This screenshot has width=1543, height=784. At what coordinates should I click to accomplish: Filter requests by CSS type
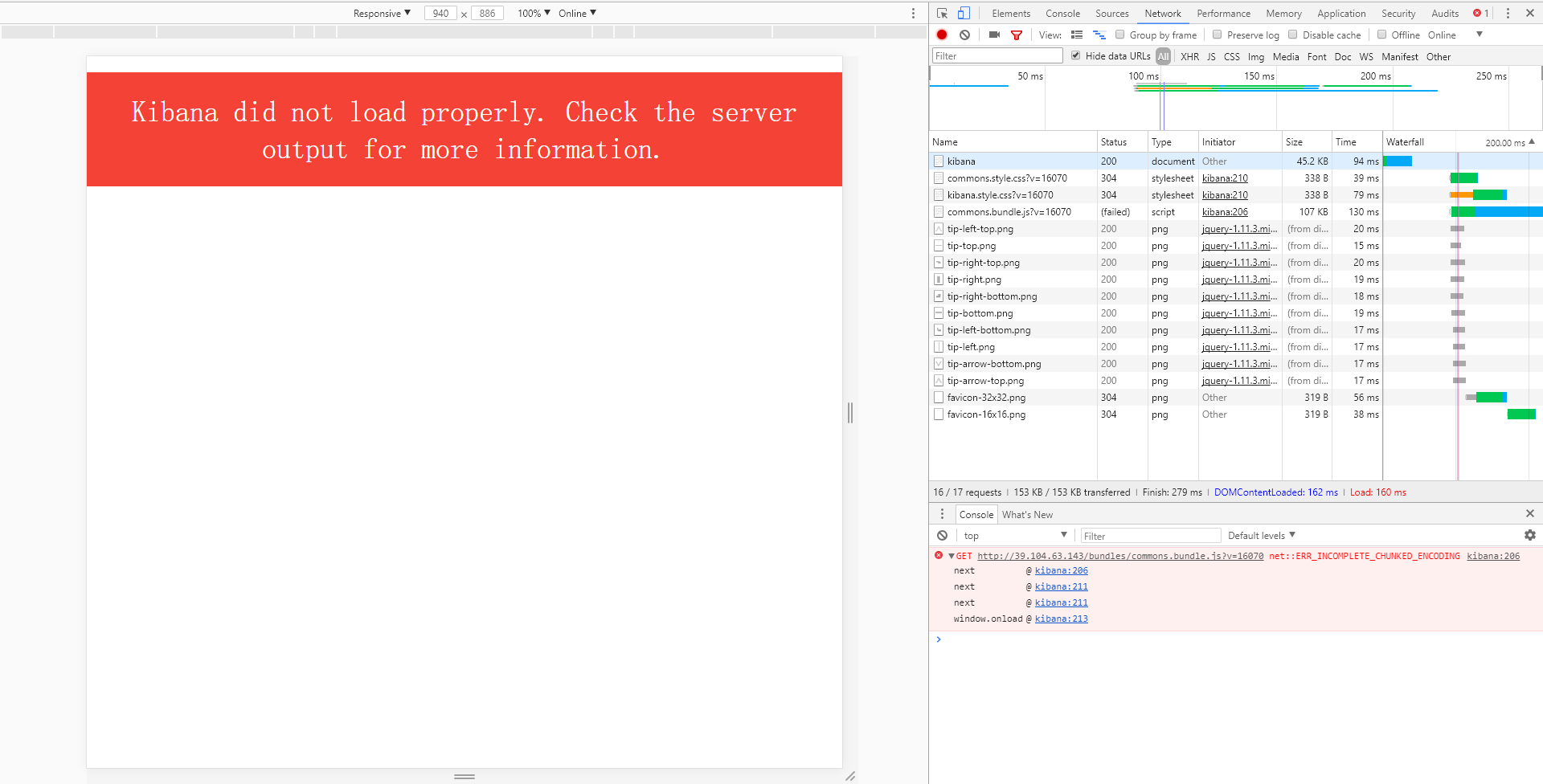(1231, 57)
